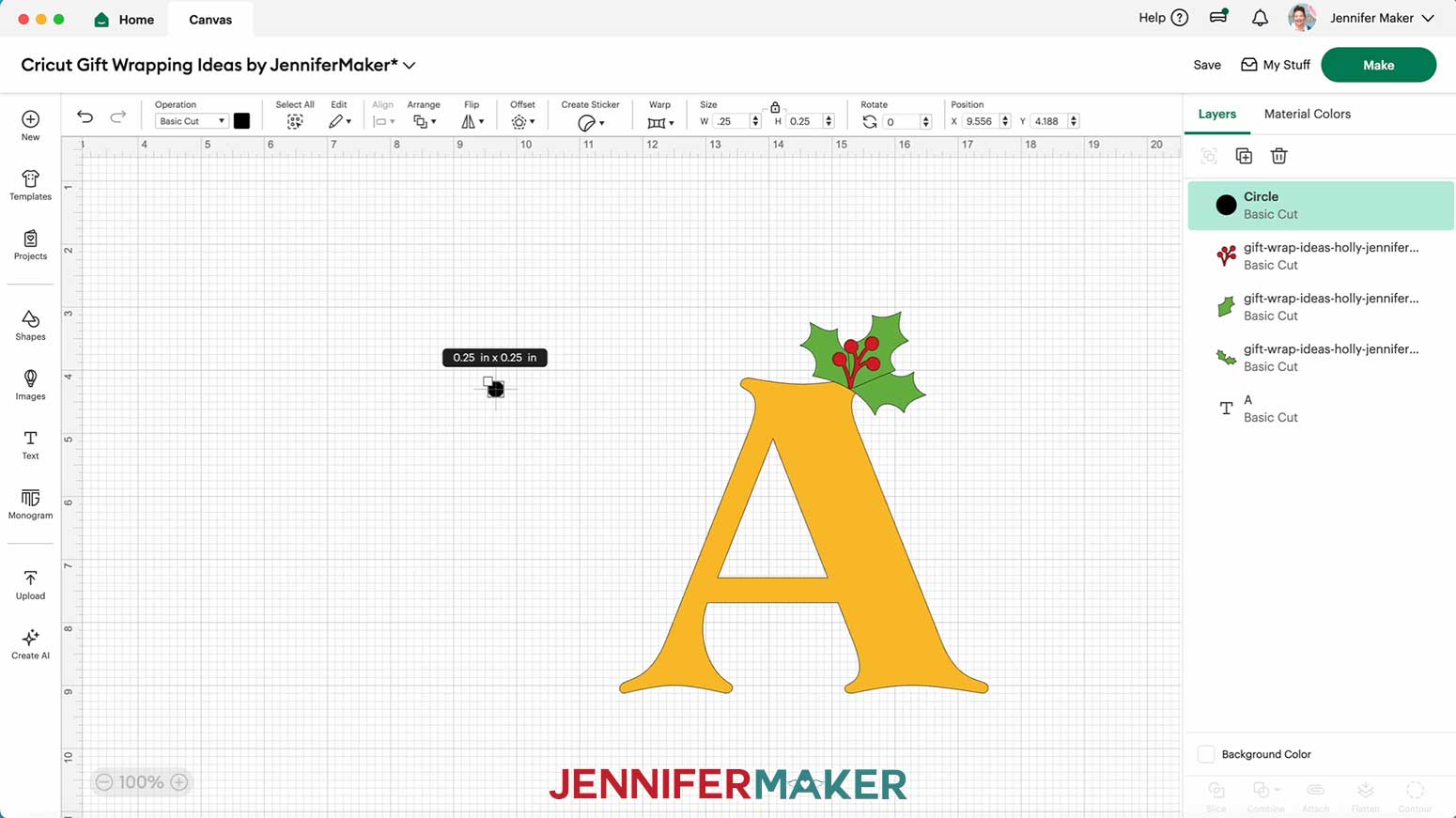Select the single green holly leaf layer
1456x818 pixels.
point(1321,306)
